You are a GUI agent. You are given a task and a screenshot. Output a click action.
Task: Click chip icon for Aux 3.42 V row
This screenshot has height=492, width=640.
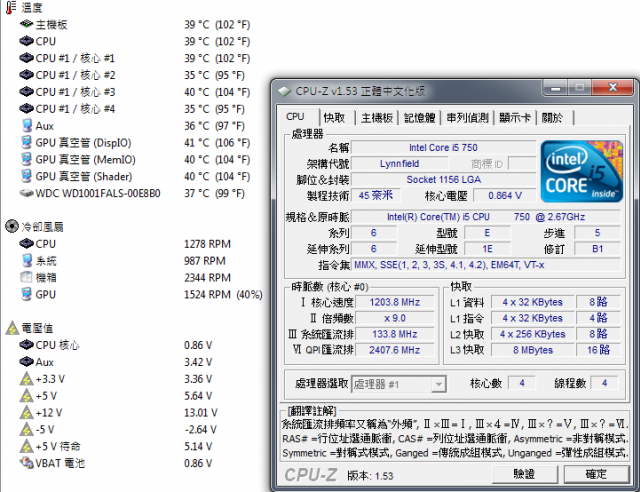(x=26, y=362)
